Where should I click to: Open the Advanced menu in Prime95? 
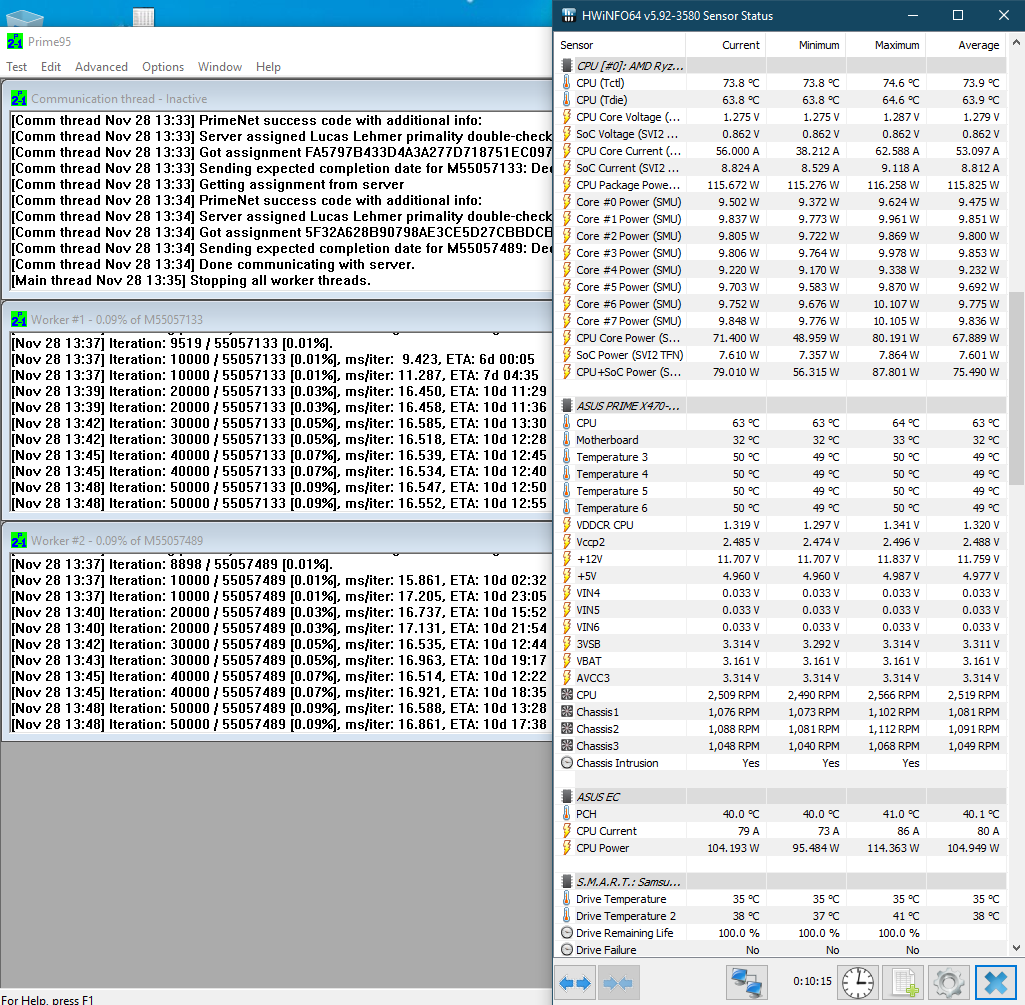101,67
